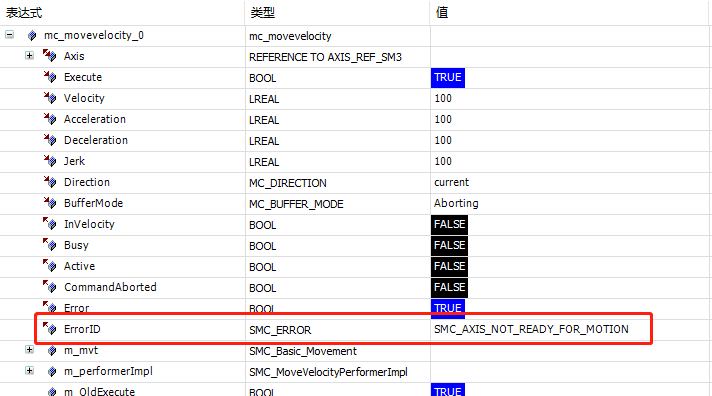Click the Deceleration expression name
This screenshot has width=712, height=396.
[x=96, y=140]
